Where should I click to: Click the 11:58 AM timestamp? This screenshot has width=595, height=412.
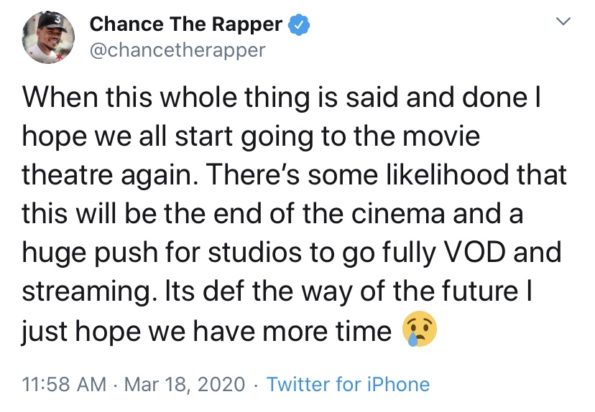(x=65, y=384)
